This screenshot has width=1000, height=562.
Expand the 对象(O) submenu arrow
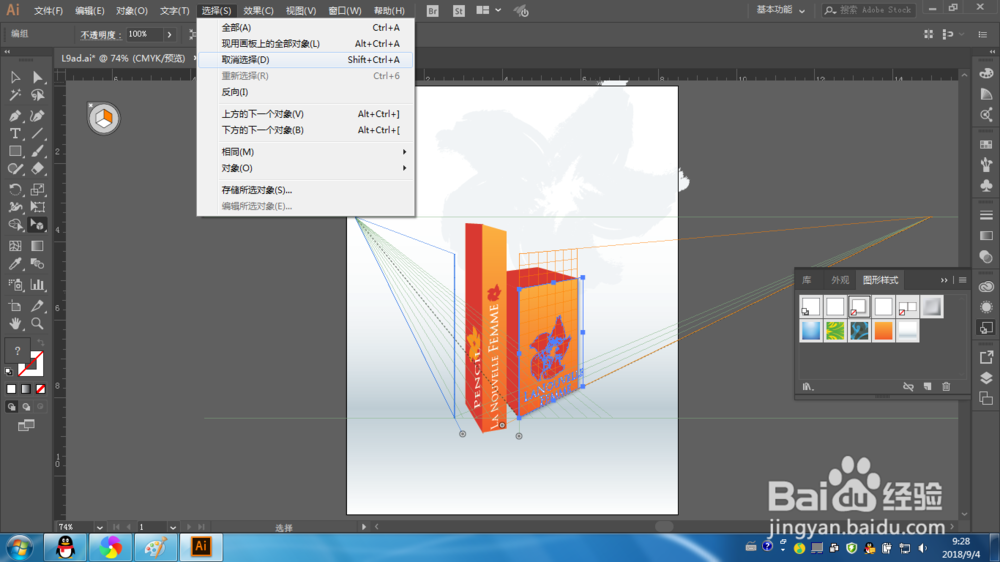point(404,168)
